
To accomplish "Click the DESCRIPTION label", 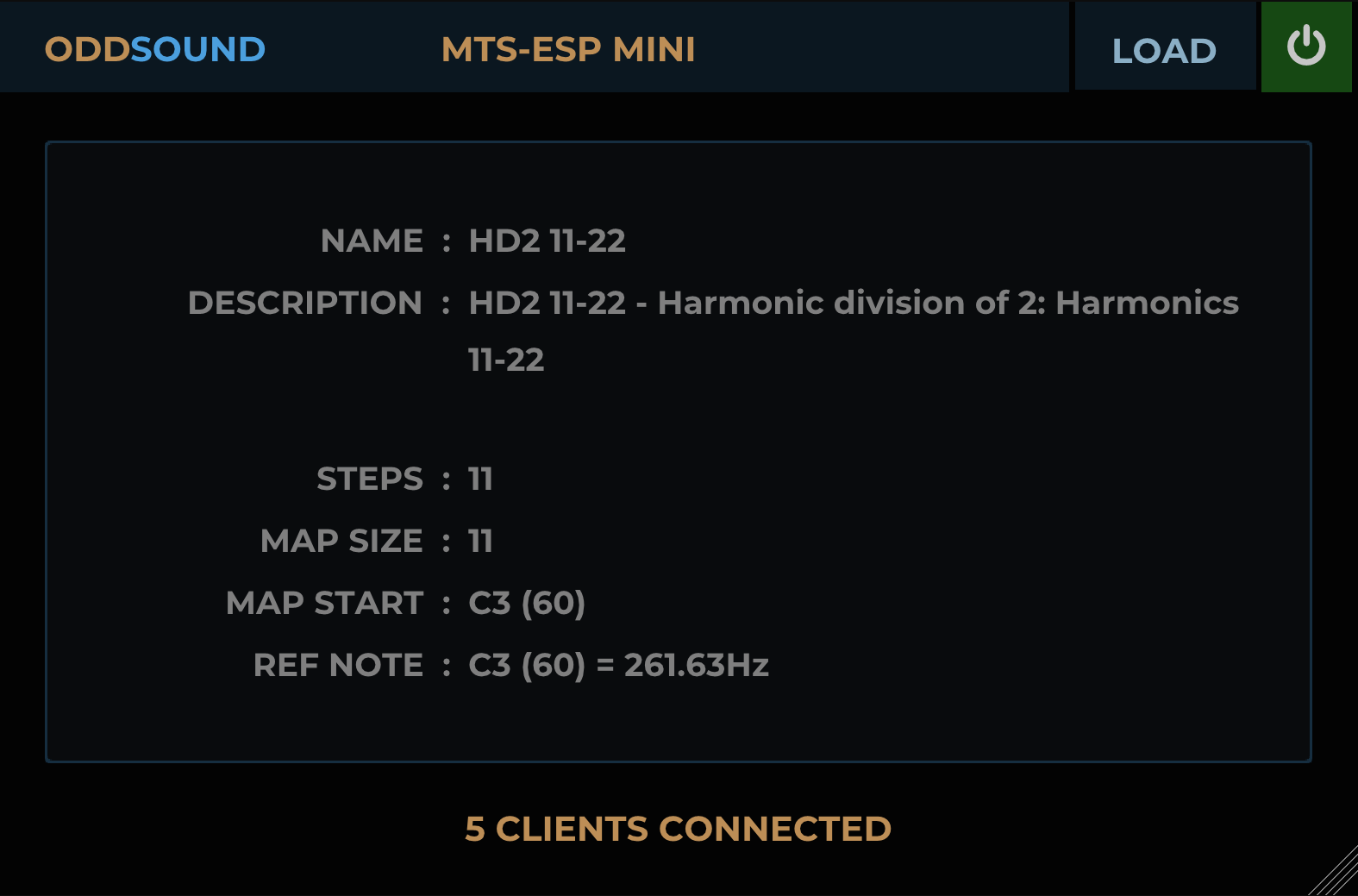I will point(304,303).
